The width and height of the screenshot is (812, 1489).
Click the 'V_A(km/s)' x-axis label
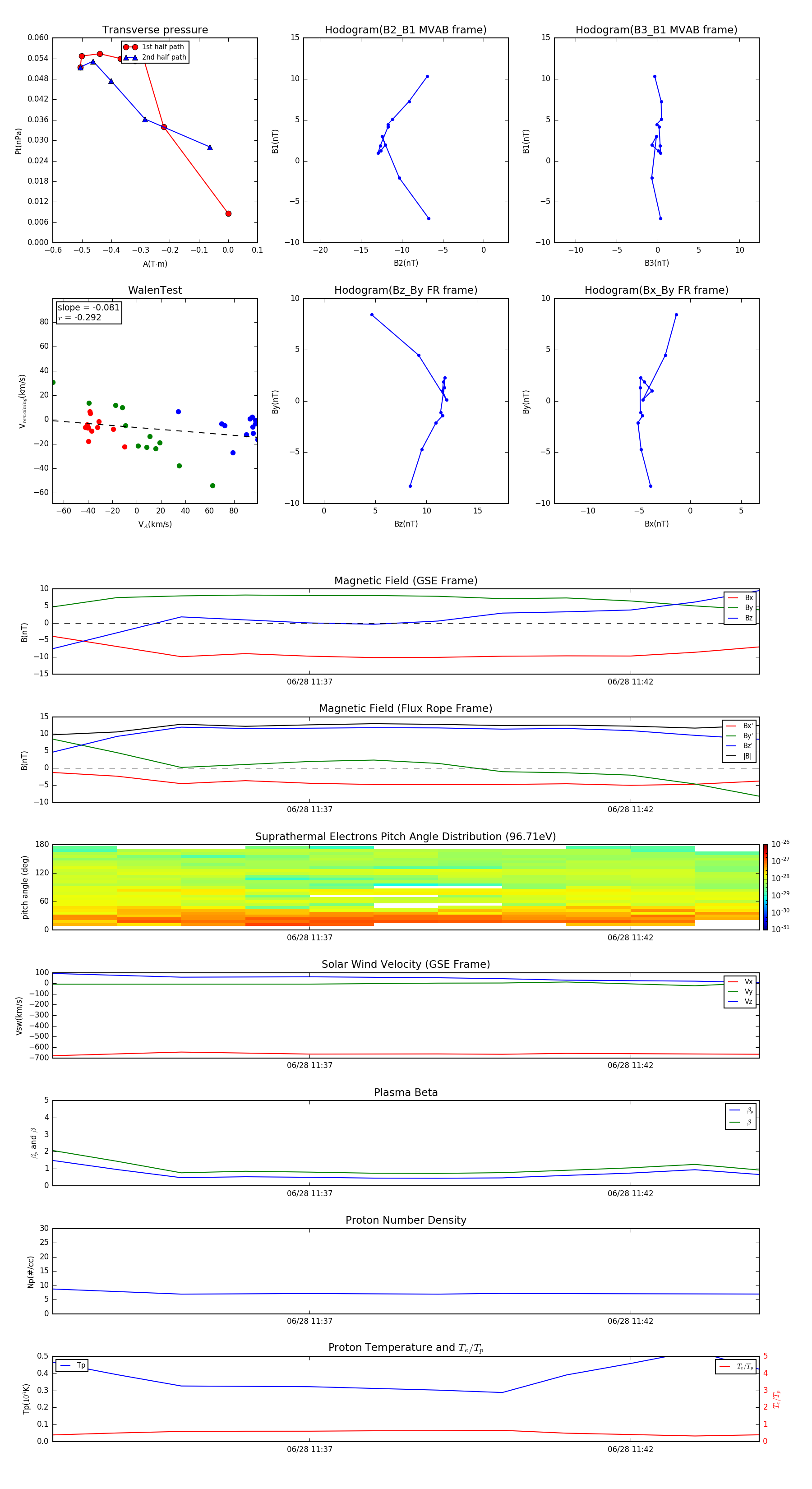155,524
